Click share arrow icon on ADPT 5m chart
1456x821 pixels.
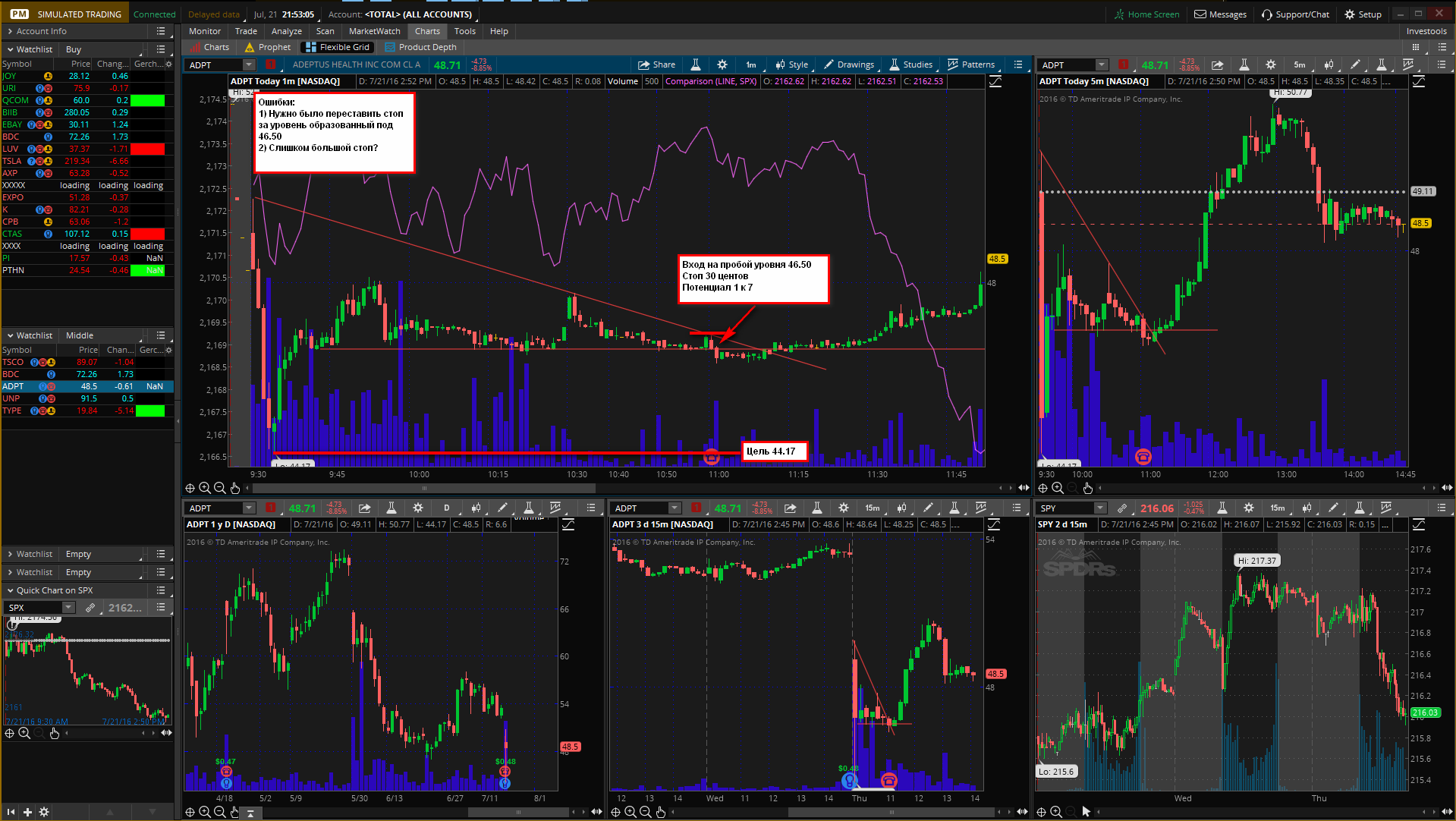coord(1217,64)
